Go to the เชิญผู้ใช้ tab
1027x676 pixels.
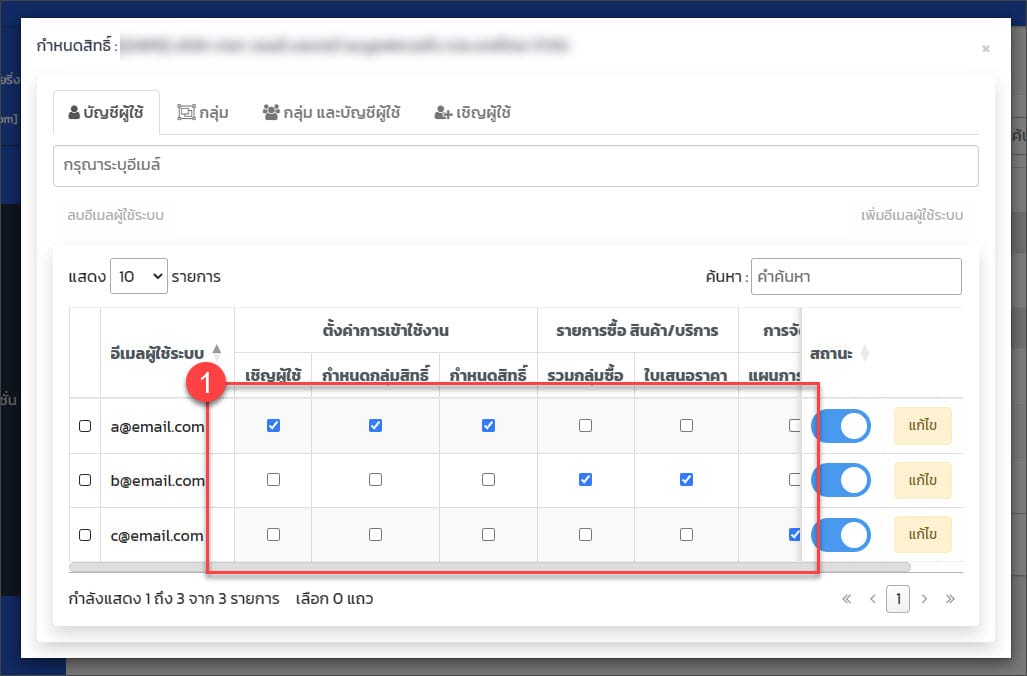(x=473, y=113)
